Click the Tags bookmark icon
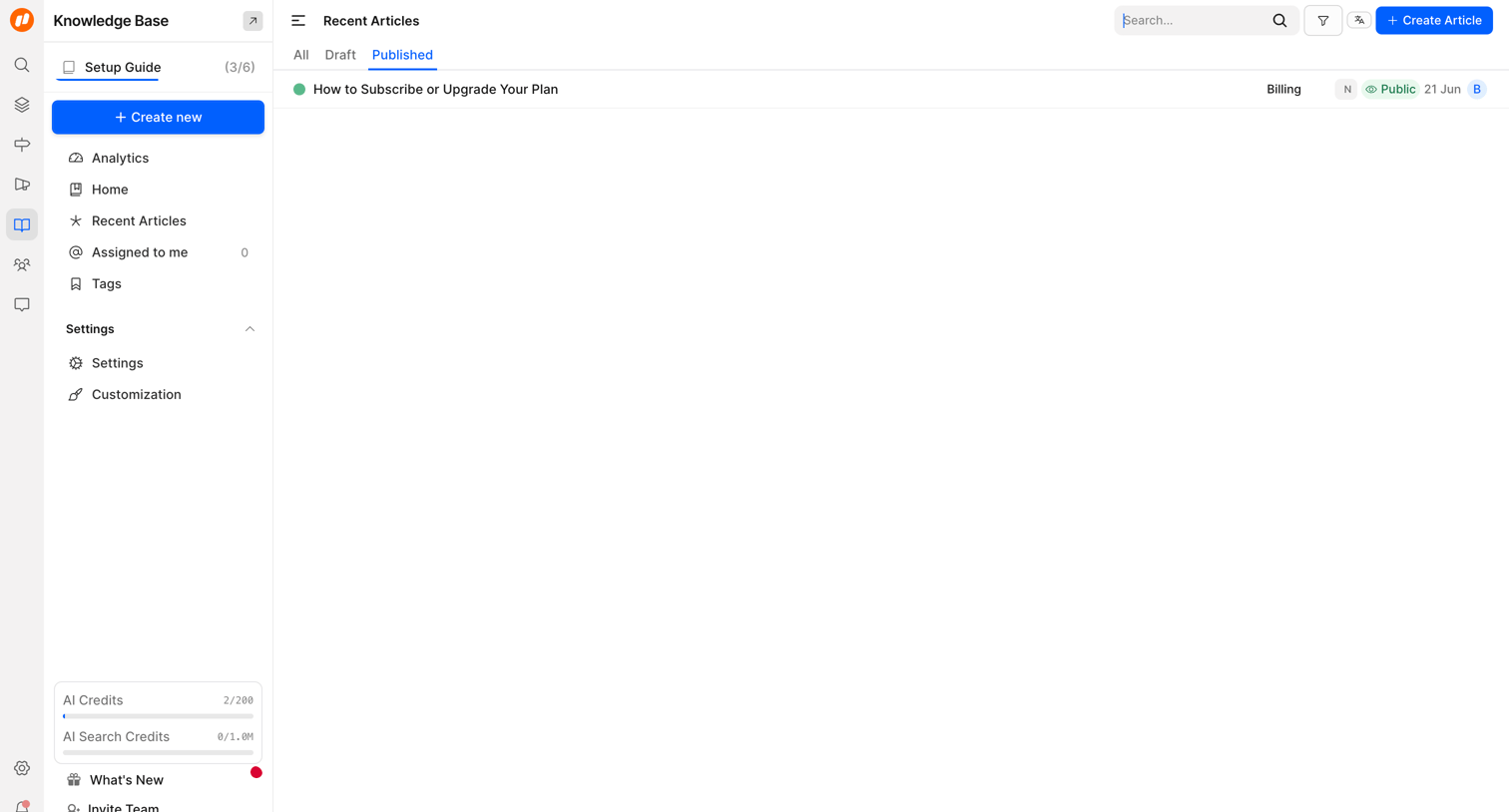This screenshot has height=812, width=1509. point(76,284)
